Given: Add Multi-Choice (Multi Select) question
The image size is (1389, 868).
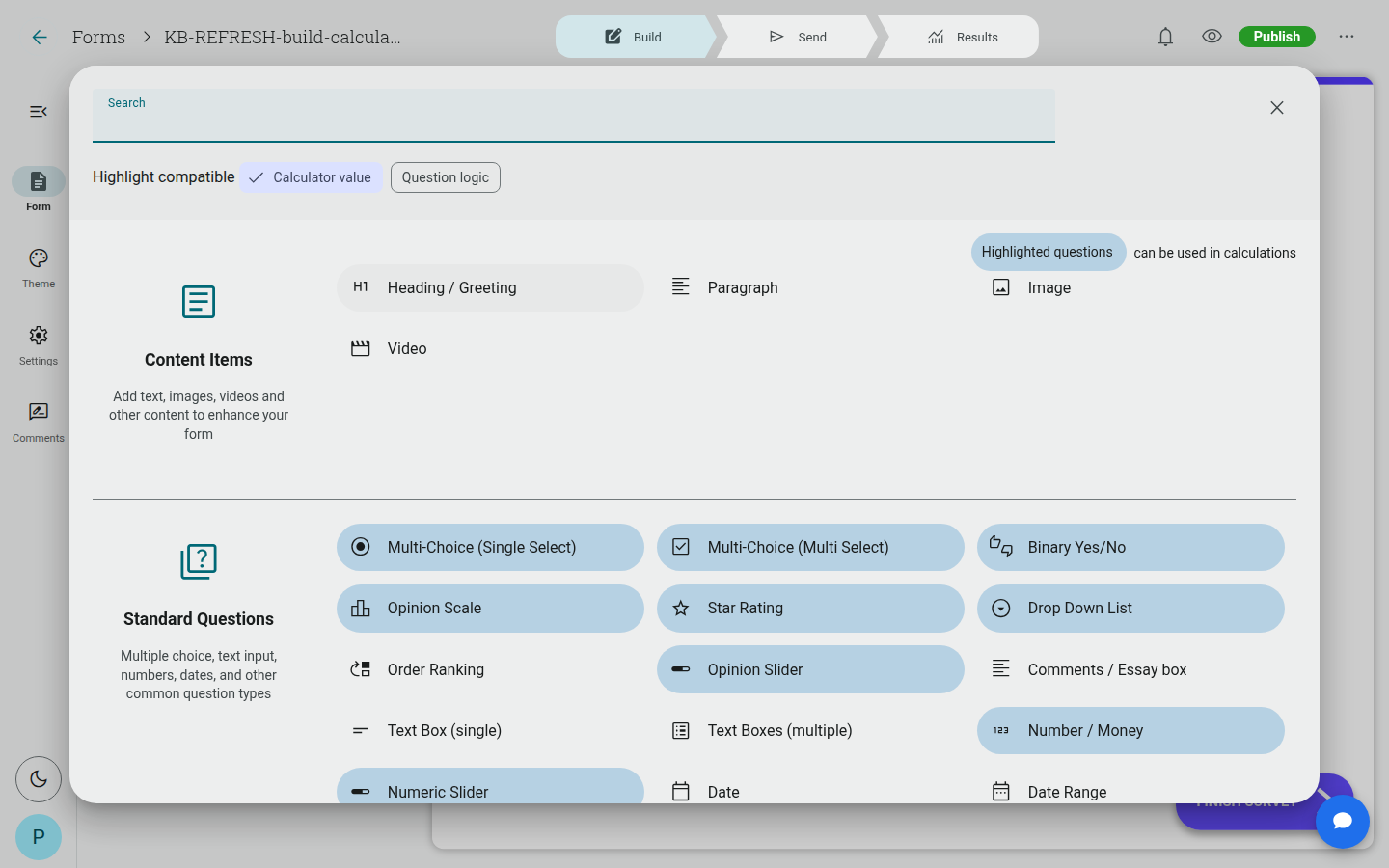Looking at the screenshot, I should click(810, 547).
